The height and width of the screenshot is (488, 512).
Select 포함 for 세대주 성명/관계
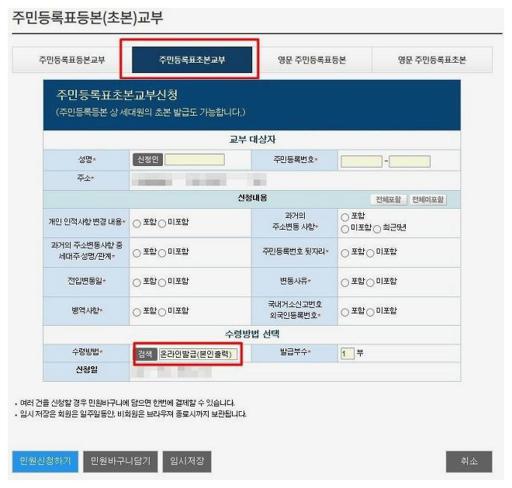(x=137, y=253)
